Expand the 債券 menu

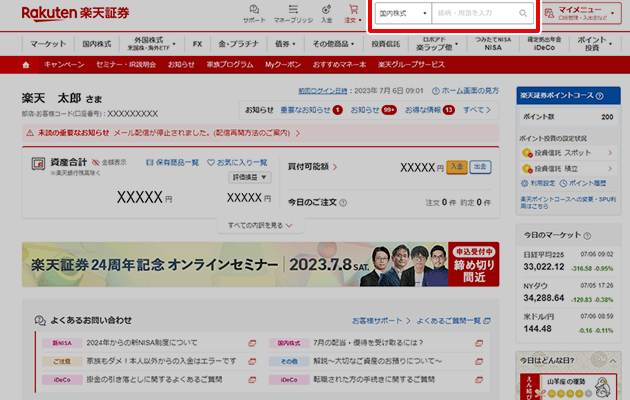pyautogui.click(x=285, y=44)
